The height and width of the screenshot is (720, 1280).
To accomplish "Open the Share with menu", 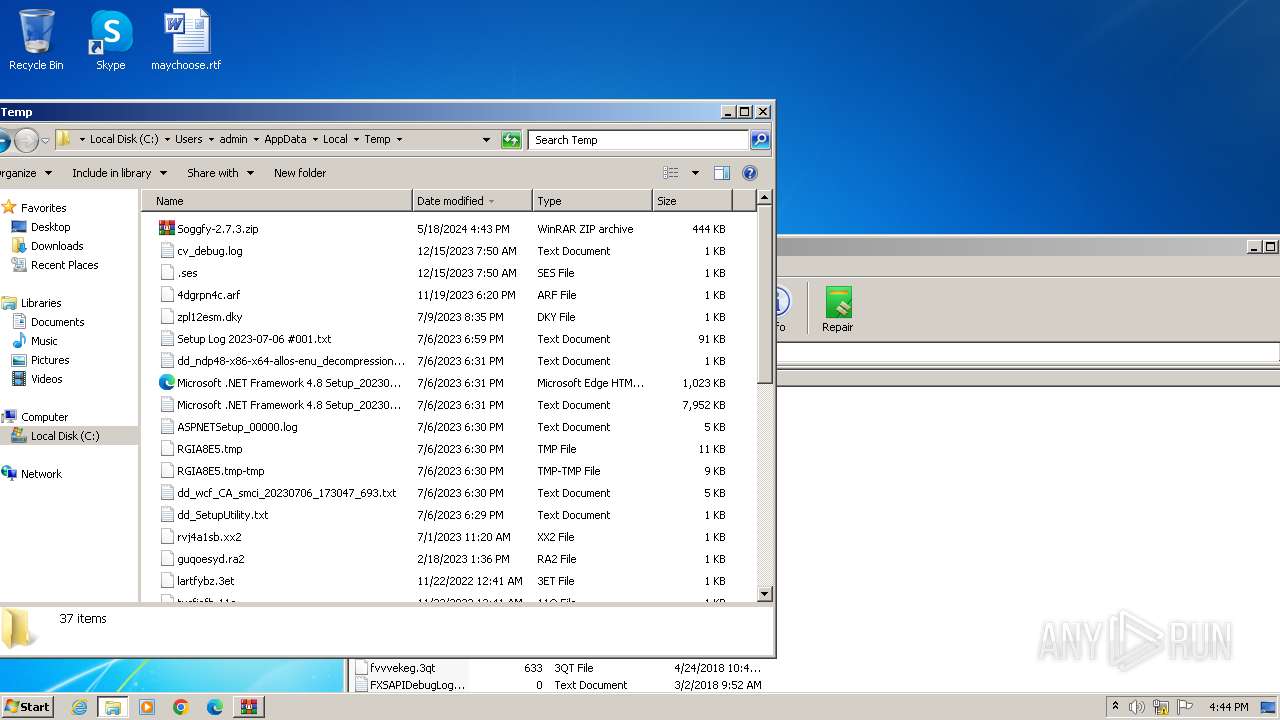I will point(220,173).
